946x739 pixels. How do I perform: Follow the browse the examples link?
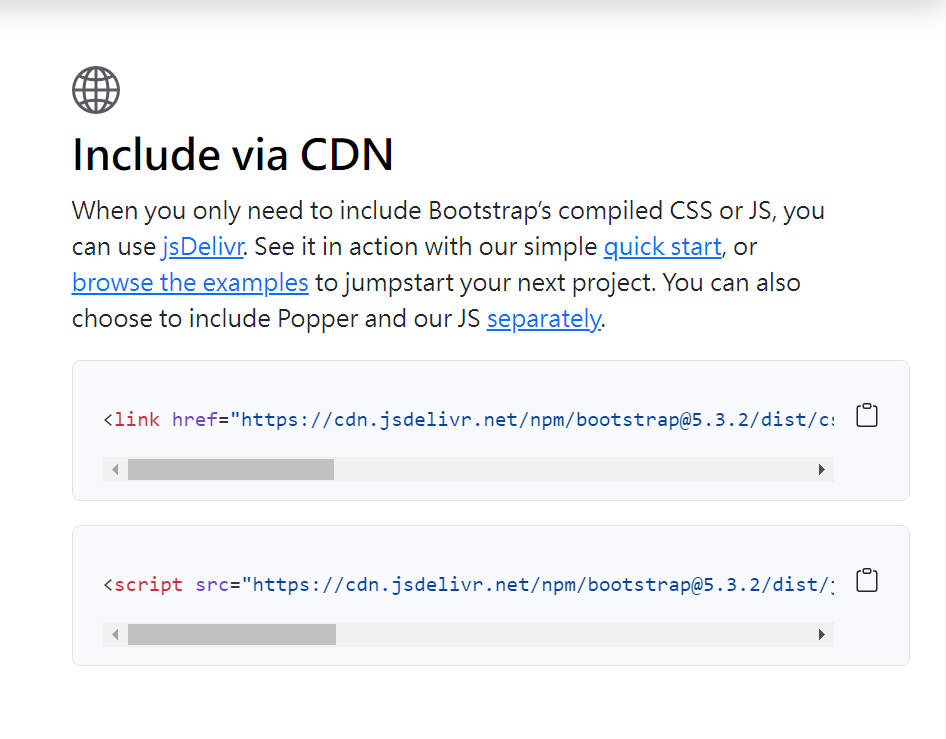click(x=190, y=282)
